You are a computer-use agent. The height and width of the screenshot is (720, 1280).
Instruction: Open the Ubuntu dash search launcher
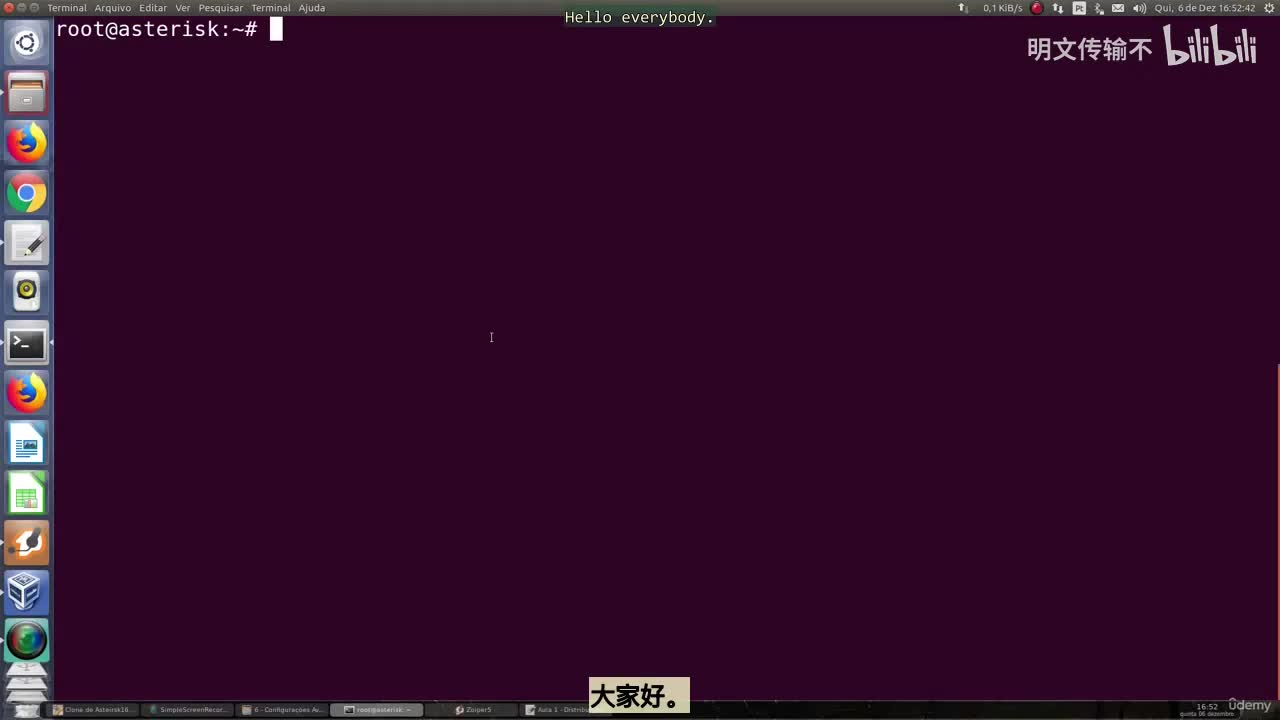point(27,43)
